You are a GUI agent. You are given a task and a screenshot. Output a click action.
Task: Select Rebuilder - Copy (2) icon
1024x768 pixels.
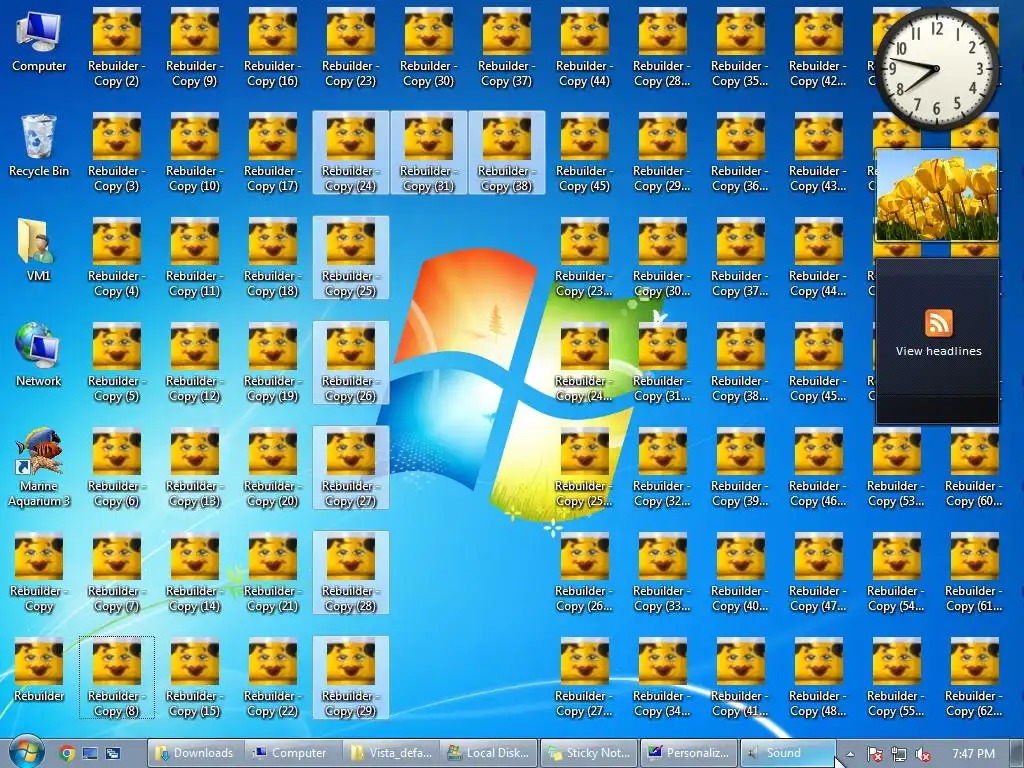click(x=116, y=48)
